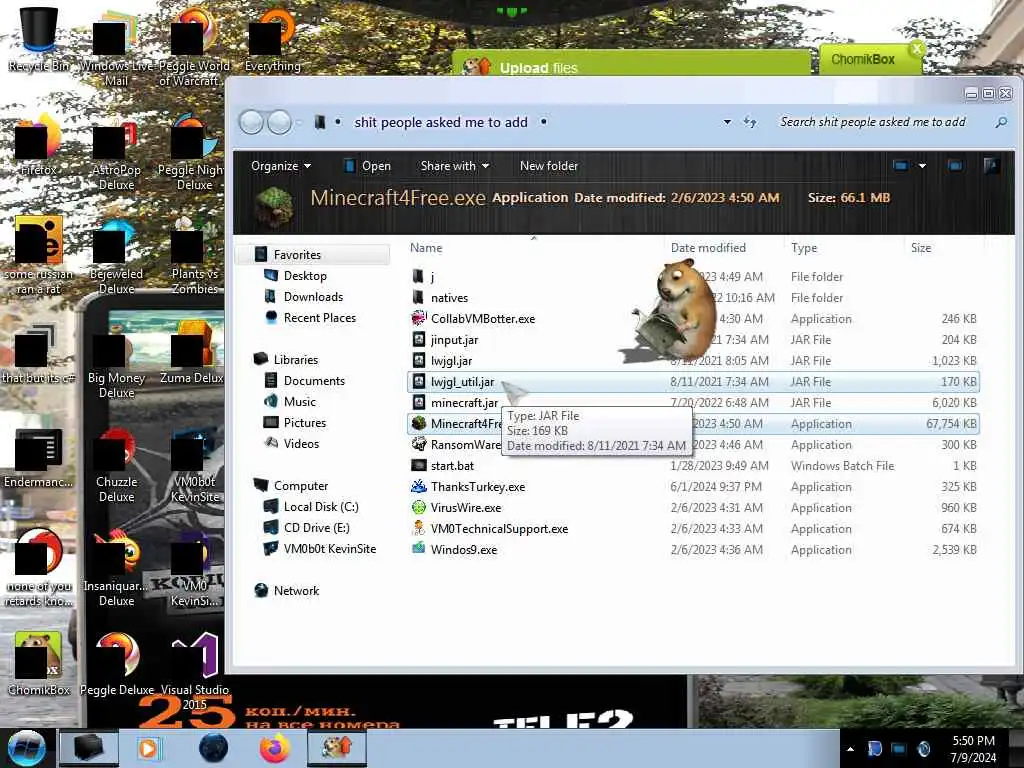This screenshot has height=768, width=1024.
Task: Select the RansomWare file icon
Action: pyautogui.click(x=419, y=444)
